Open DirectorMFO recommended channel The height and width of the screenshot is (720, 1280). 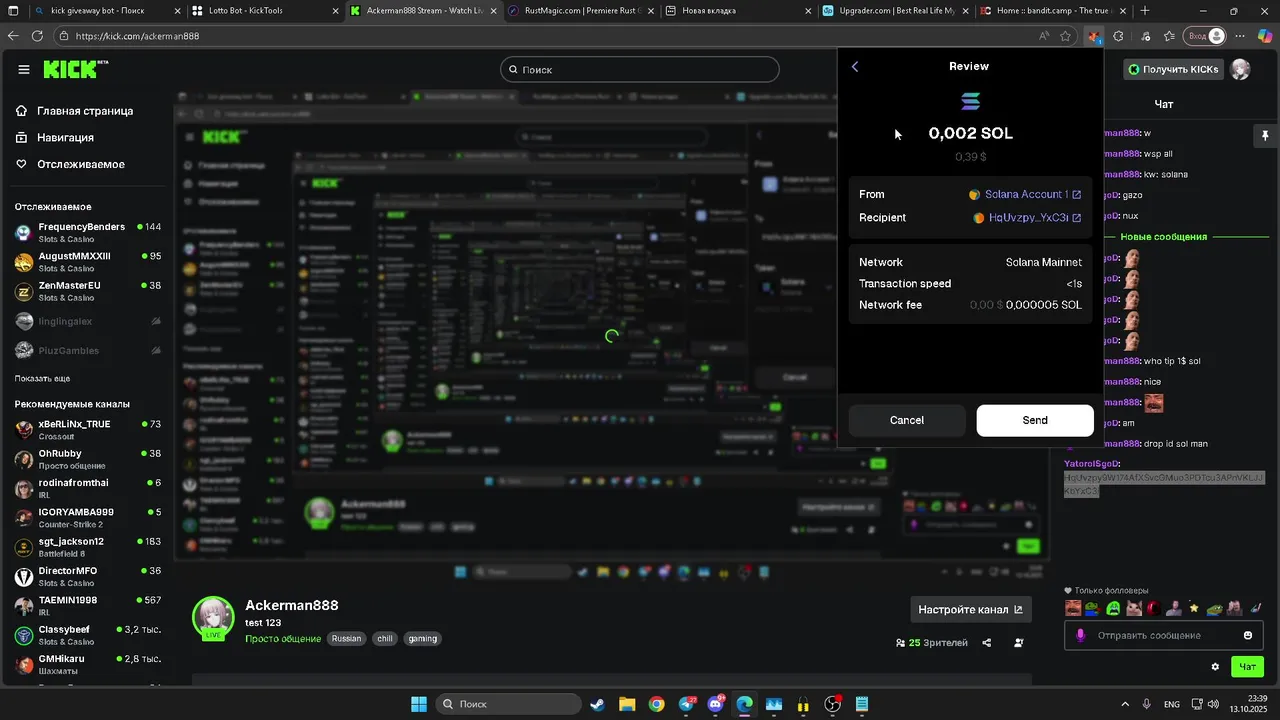pos(88,576)
